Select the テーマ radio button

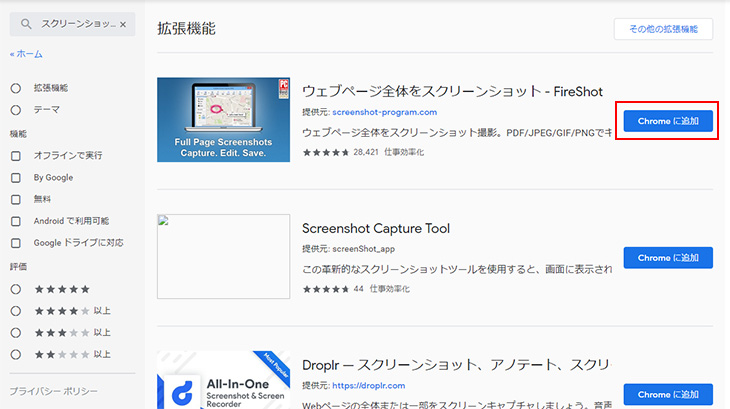16,111
